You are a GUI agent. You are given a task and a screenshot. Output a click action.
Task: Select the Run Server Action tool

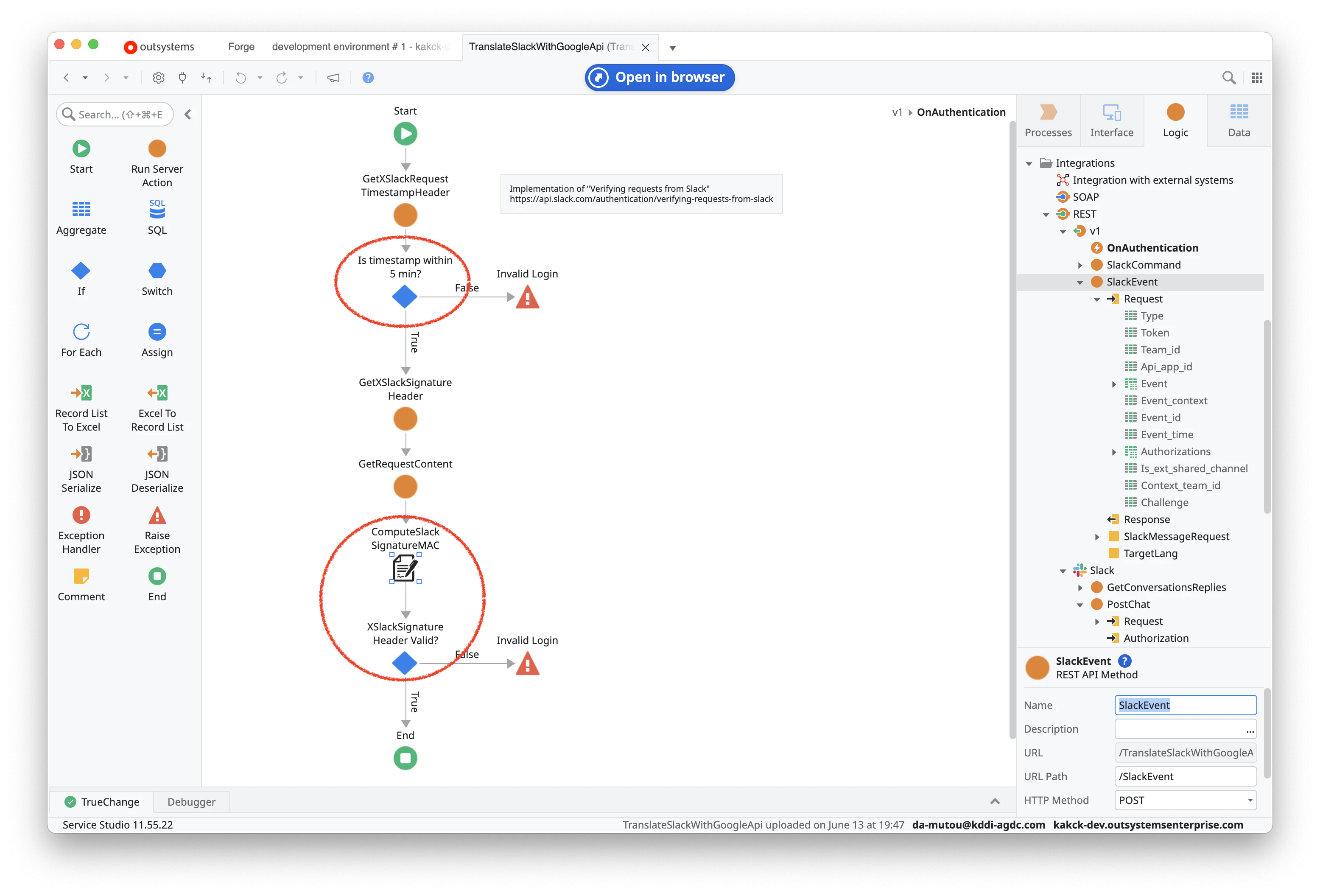coord(157,164)
